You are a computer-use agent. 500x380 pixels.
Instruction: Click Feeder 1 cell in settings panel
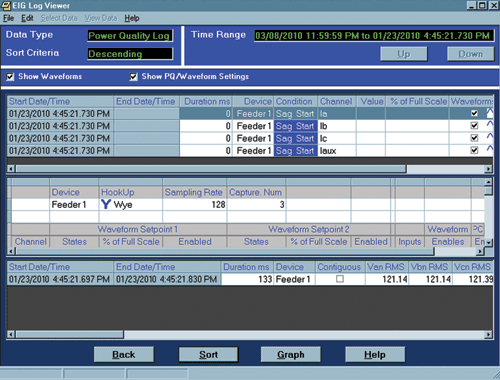pos(74,204)
